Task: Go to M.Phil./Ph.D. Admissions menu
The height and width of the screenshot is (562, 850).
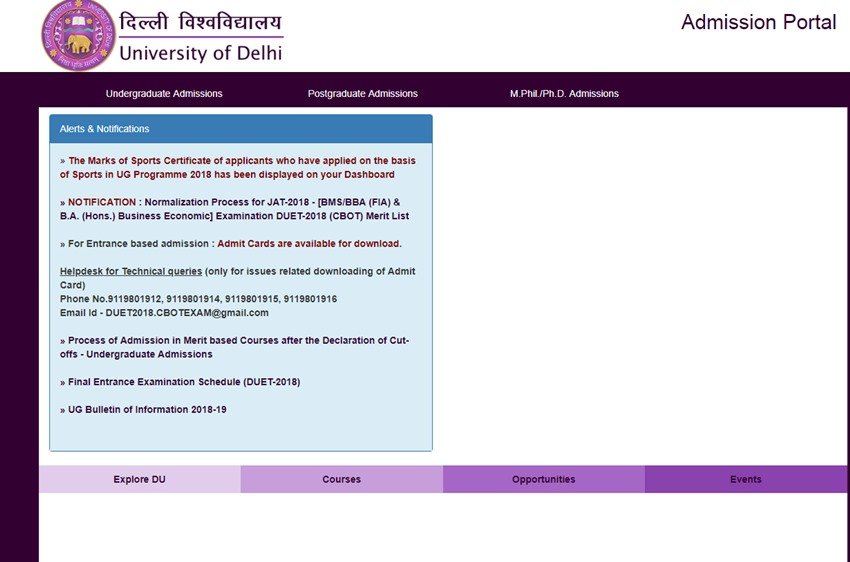Action: [x=564, y=94]
